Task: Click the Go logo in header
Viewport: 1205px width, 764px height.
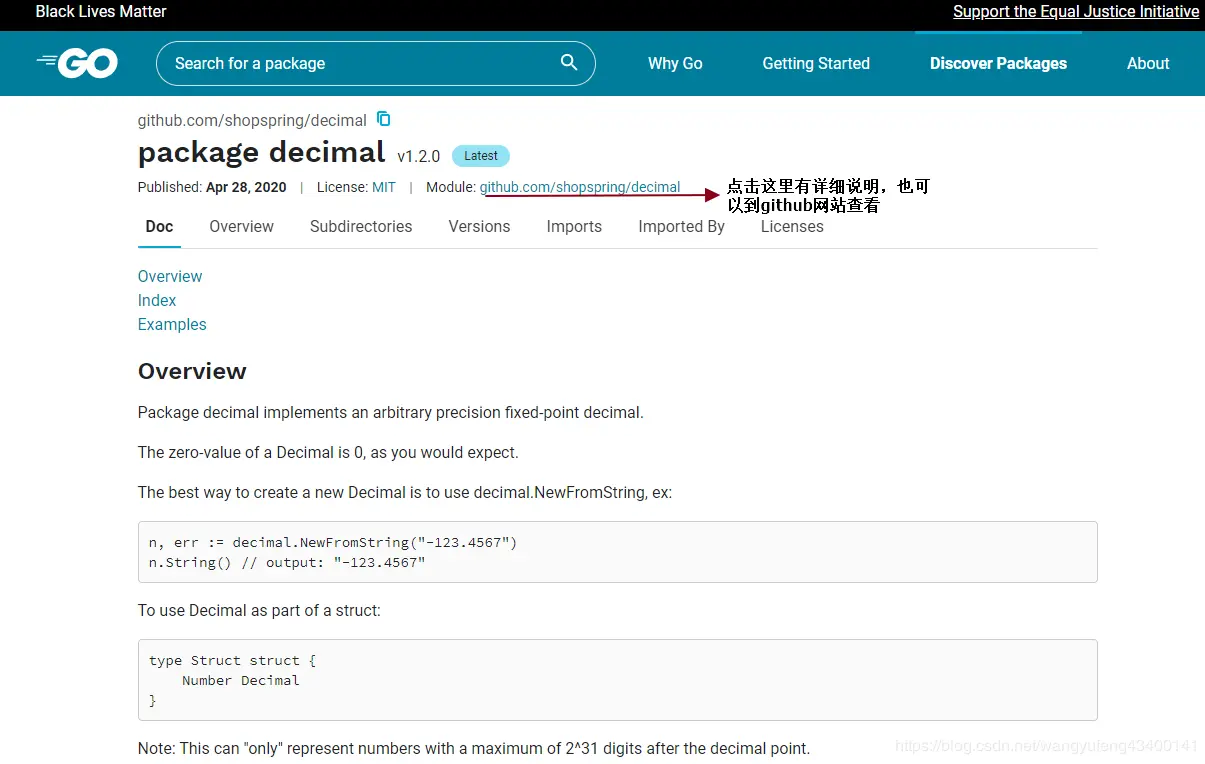Action: [x=77, y=63]
